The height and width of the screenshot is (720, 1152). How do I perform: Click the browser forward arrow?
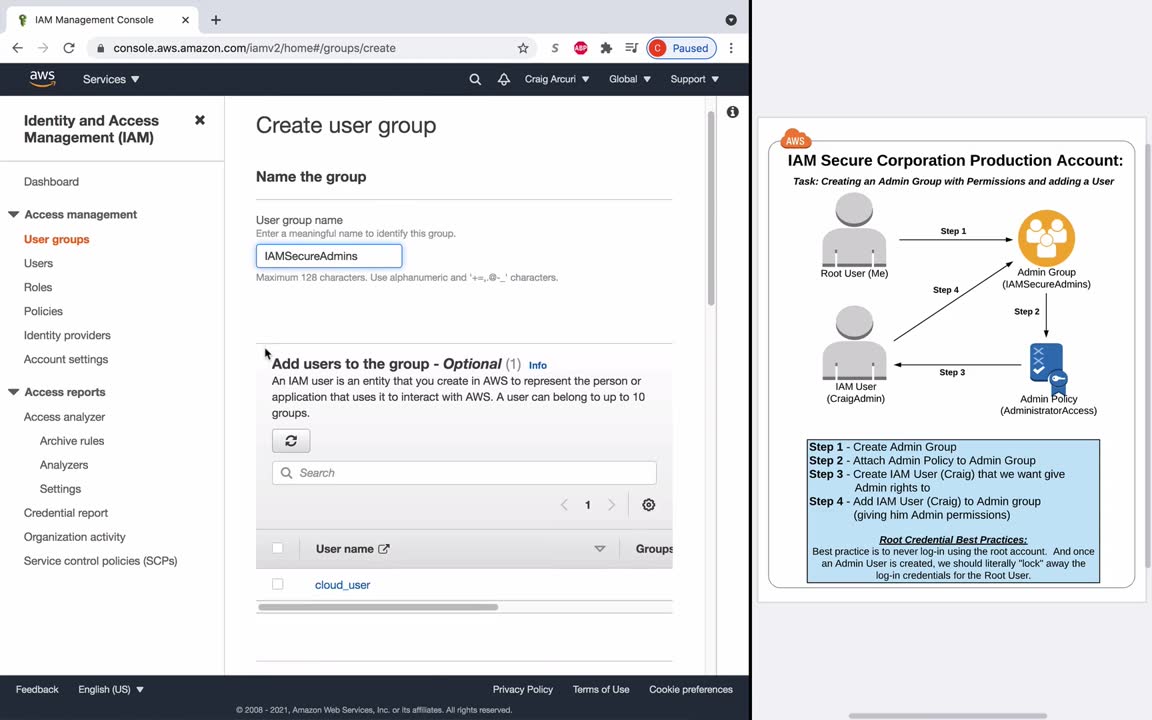43,48
